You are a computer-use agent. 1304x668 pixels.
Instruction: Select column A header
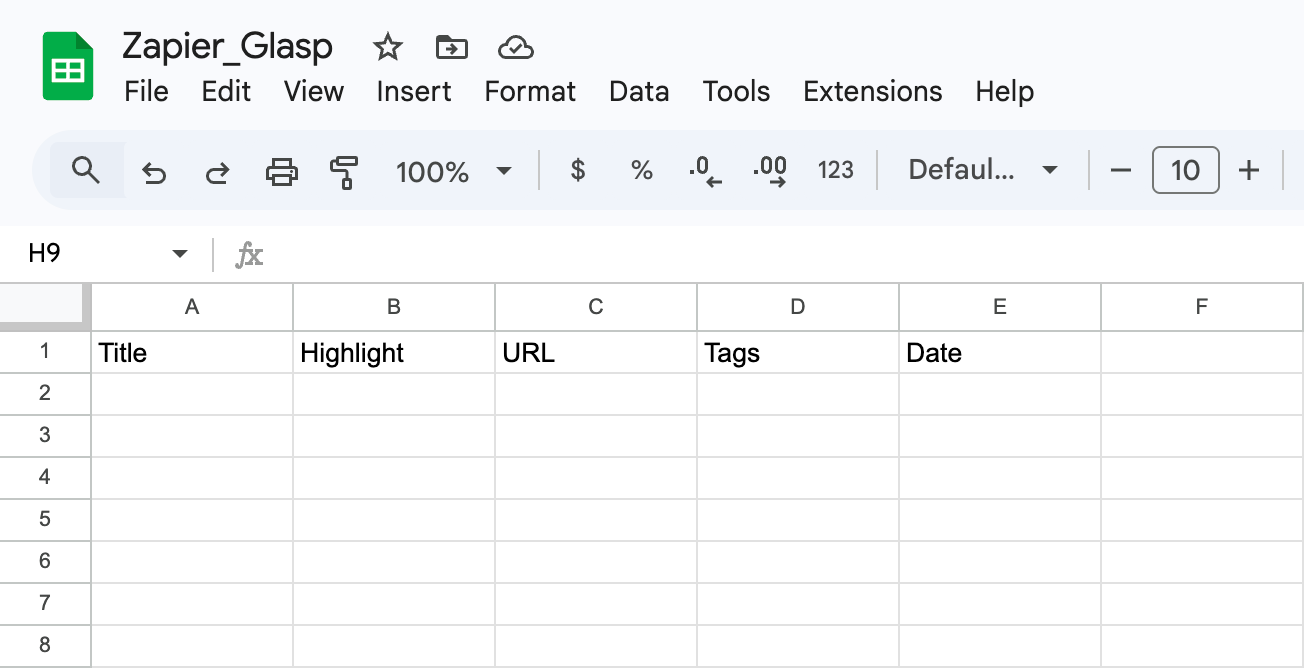[x=192, y=307]
